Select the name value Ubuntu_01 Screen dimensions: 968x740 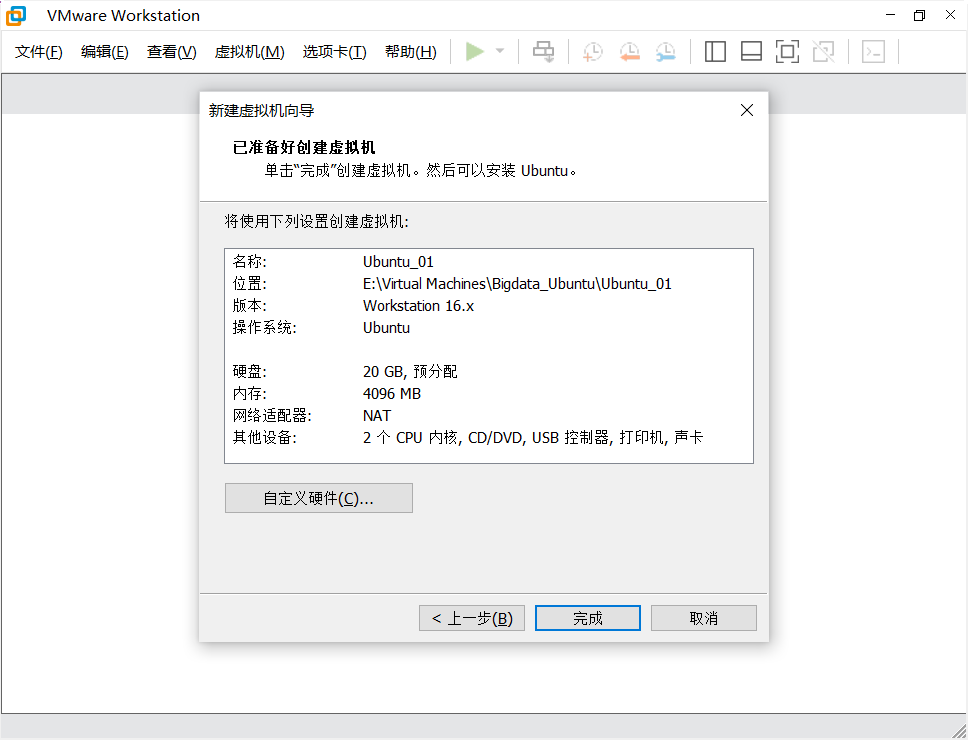398,262
